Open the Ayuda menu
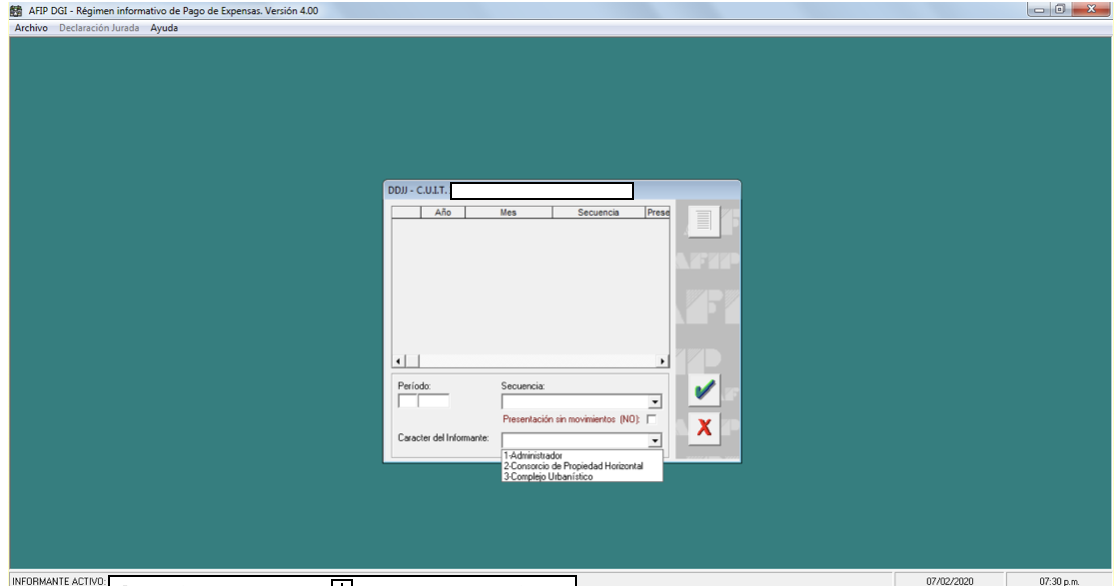1120x586 pixels. pos(164,28)
